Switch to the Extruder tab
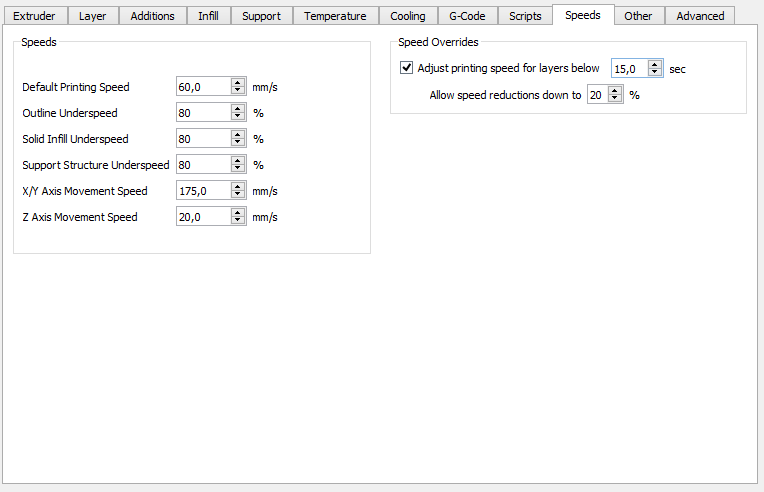Viewport: 764px width, 492px height. [34, 16]
